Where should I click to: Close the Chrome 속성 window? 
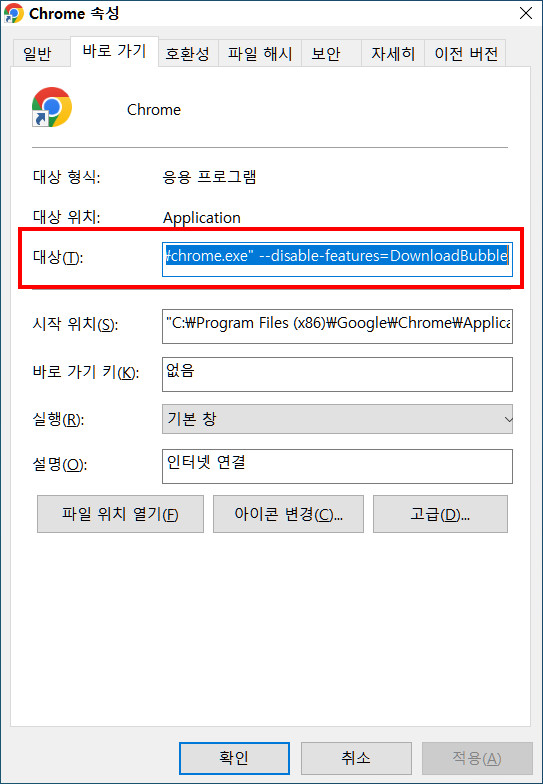pyautogui.click(x=526, y=13)
